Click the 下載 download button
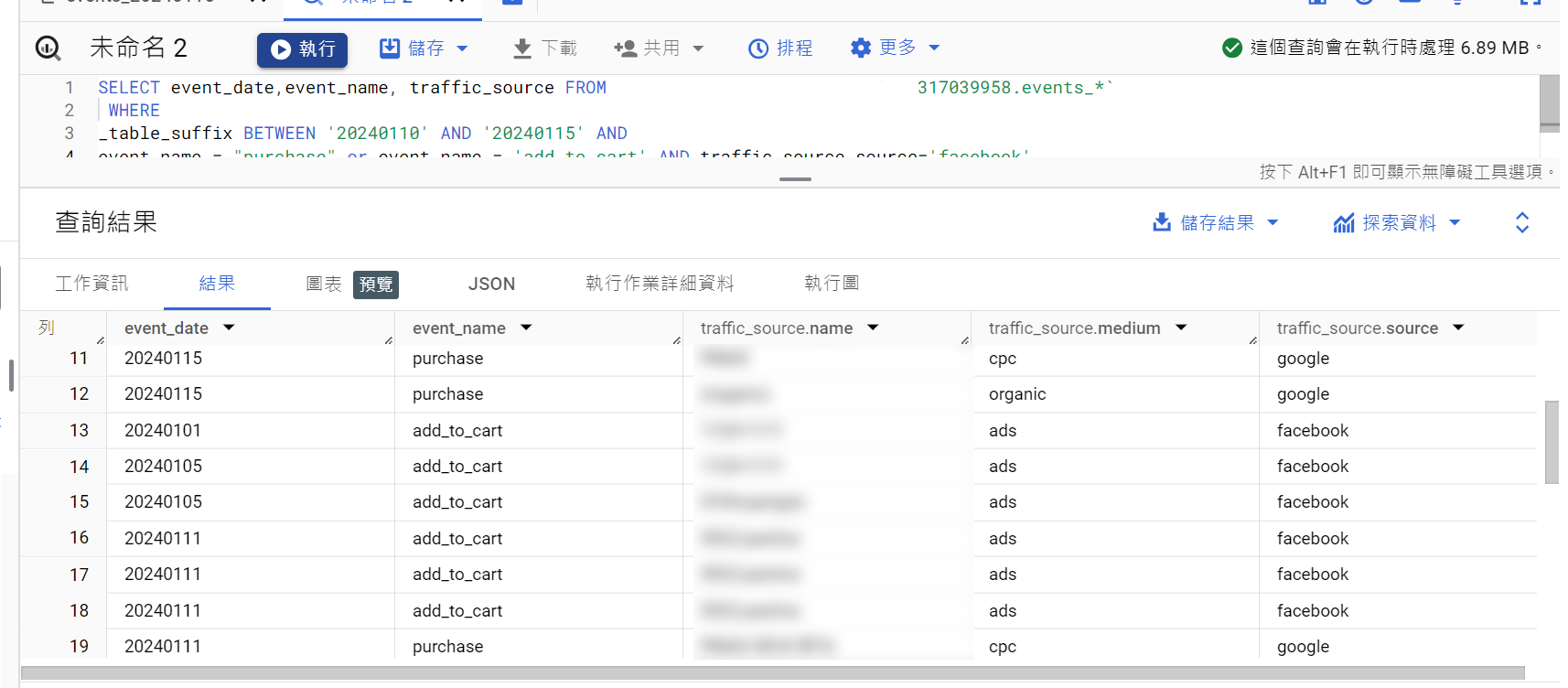The image size is (1568, 688). [545, 48]
